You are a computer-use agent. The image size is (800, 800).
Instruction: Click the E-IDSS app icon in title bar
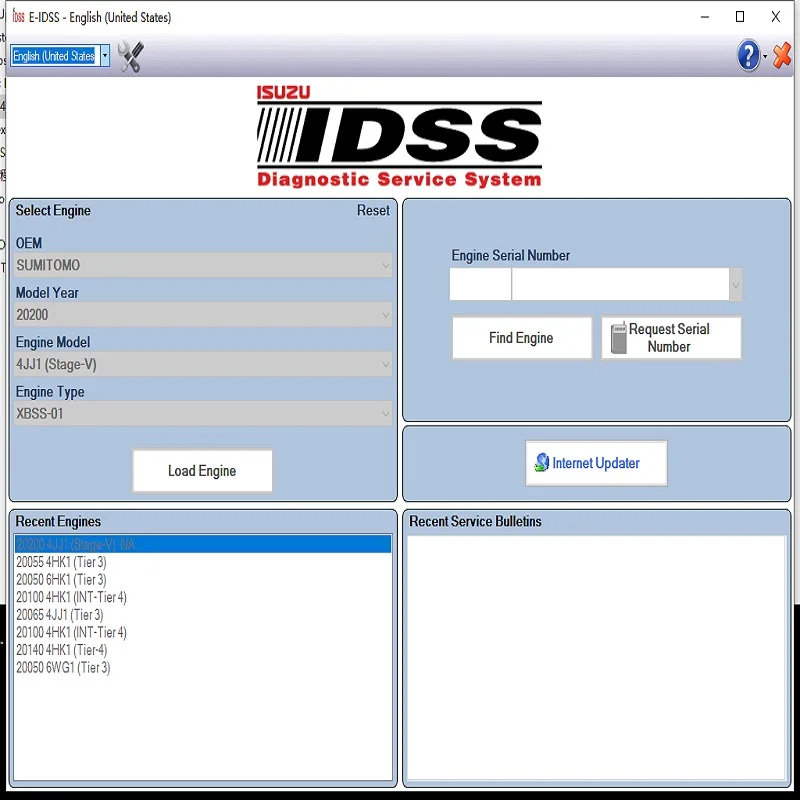(18, 17)
